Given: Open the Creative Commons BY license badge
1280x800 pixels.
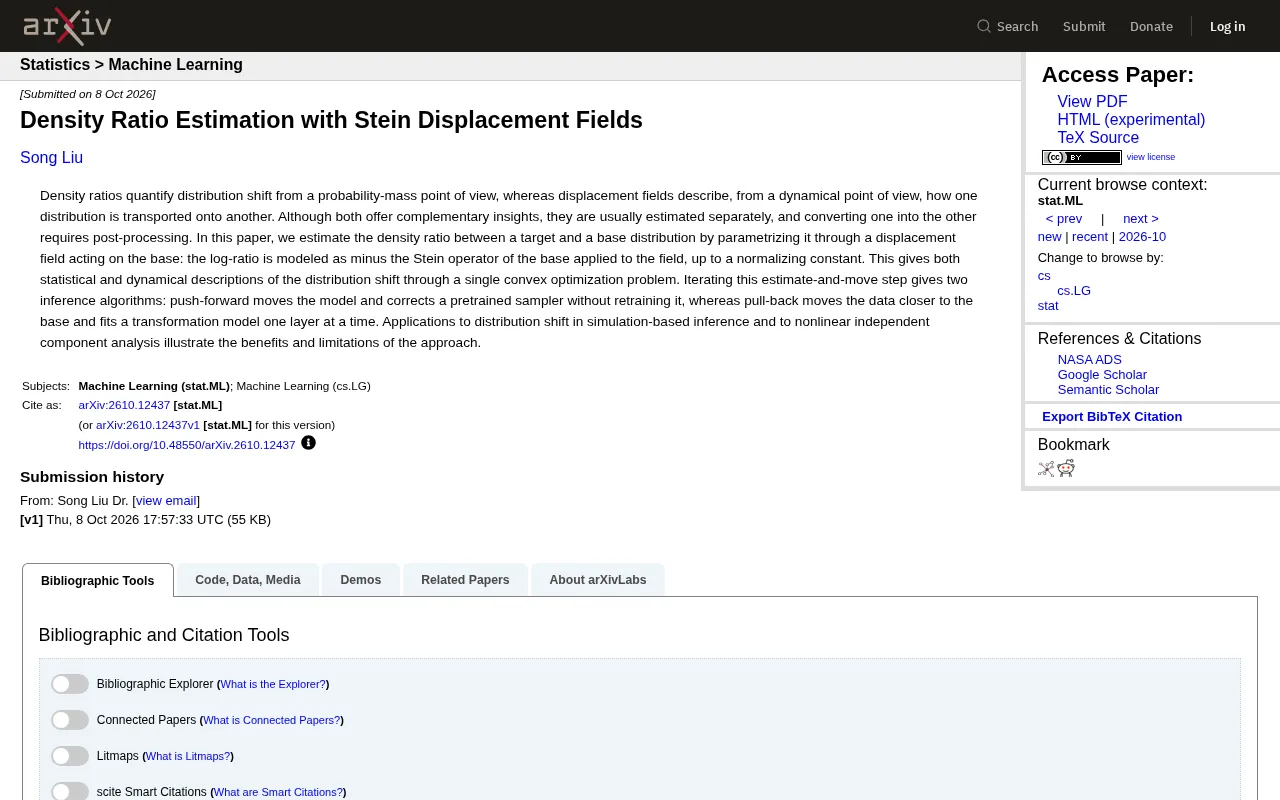Looking at the screenshot, I should pyautogui.click(x=1081, y=157).
